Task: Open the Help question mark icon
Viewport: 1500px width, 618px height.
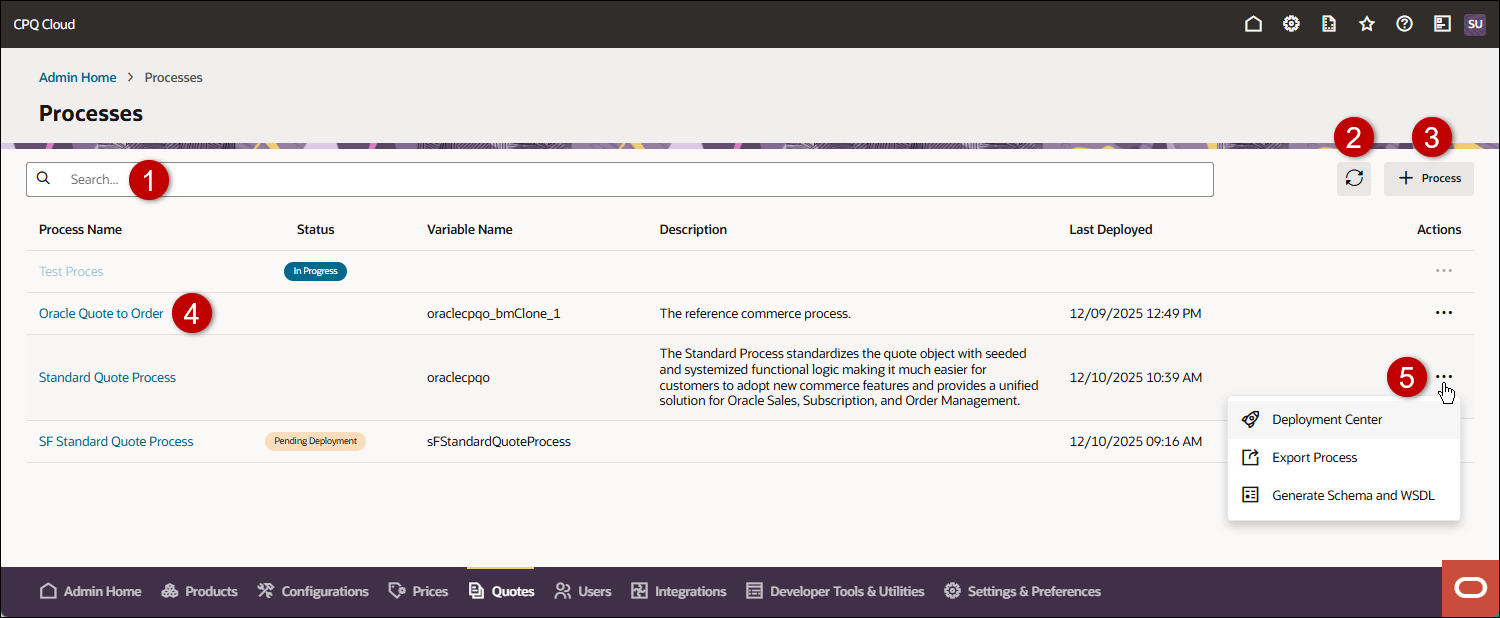Action: pyautogui.click(x=1404, y=23)
